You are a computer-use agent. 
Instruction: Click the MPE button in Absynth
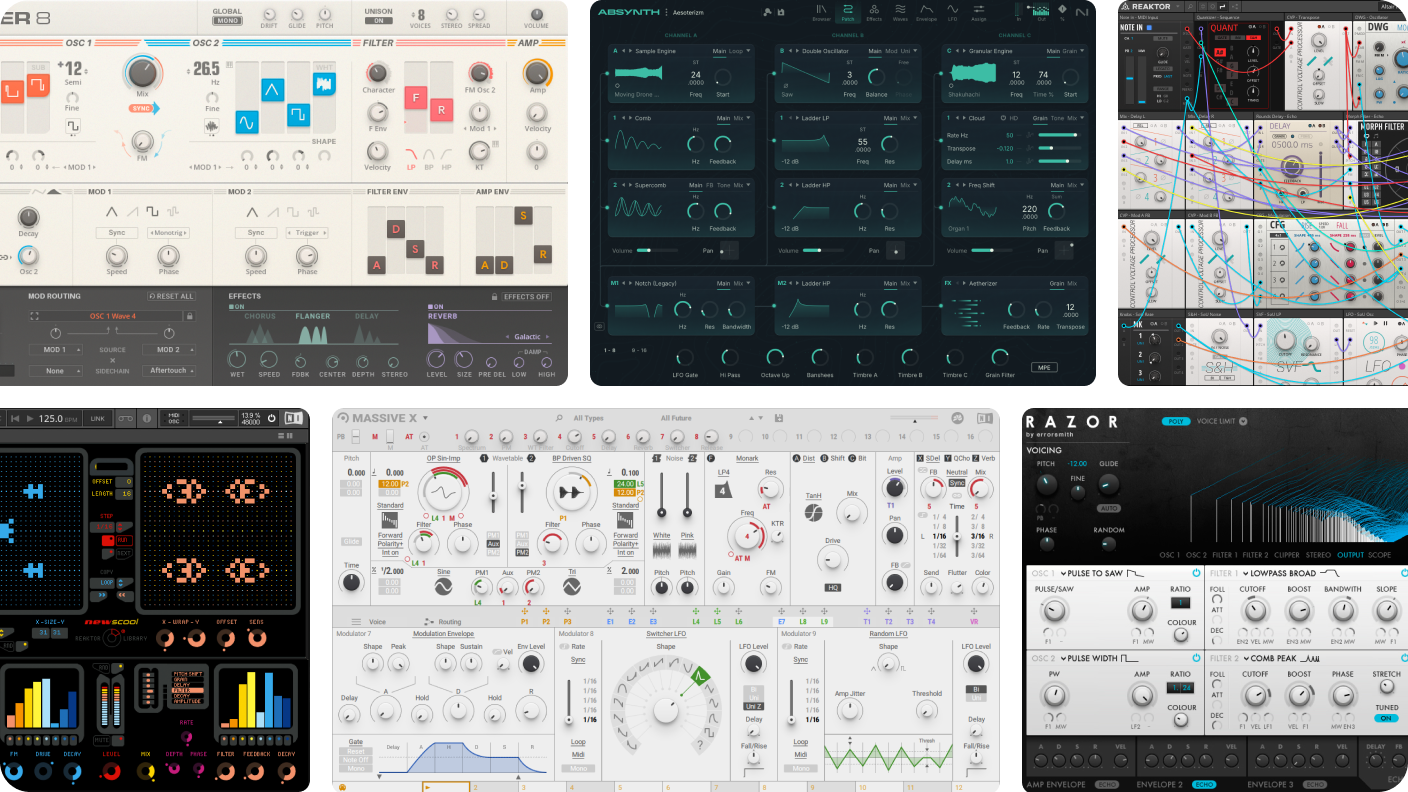click(1044, 367)
